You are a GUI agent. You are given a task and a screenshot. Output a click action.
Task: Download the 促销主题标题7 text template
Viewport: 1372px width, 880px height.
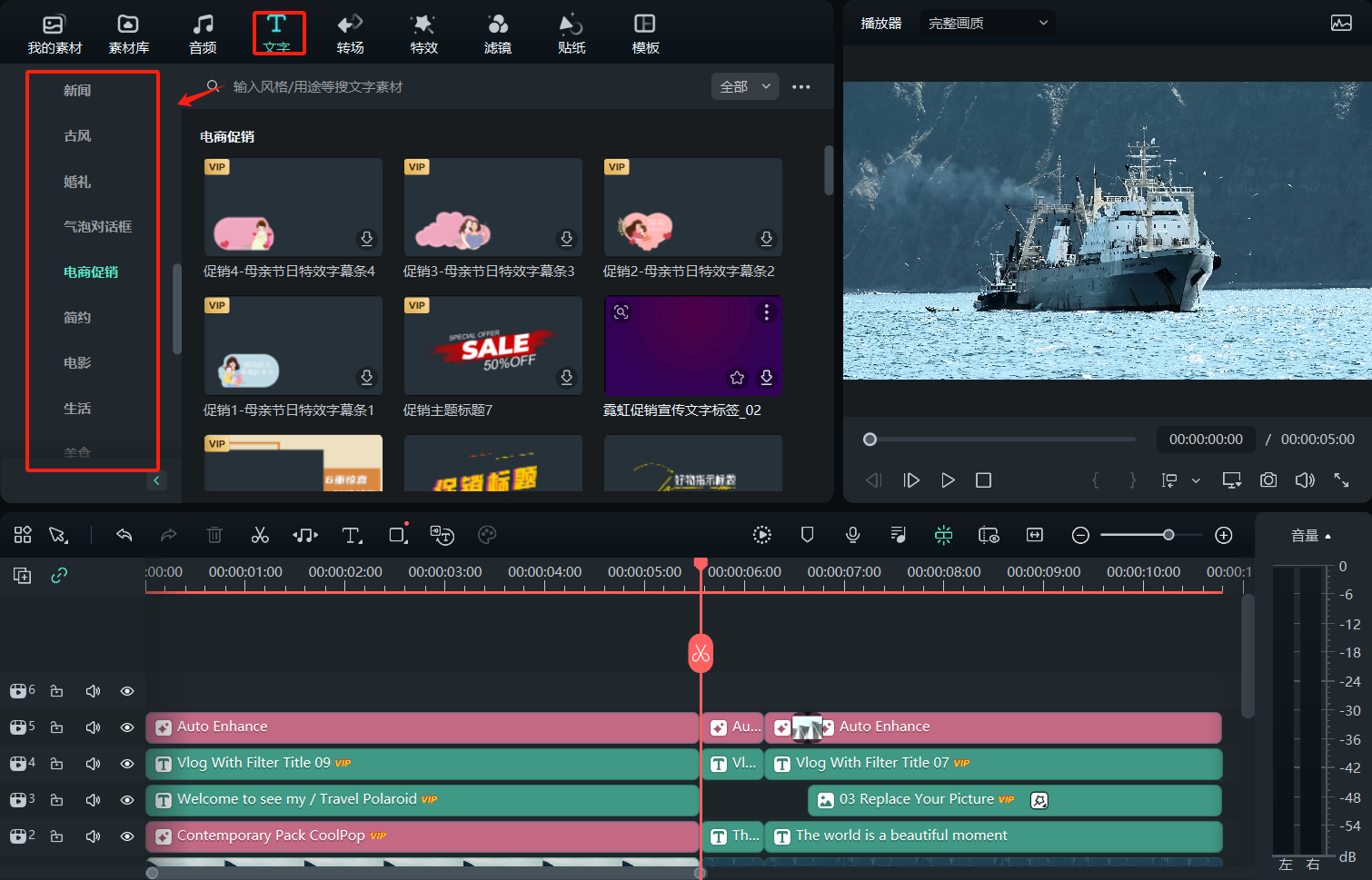(x=566, y=377)
